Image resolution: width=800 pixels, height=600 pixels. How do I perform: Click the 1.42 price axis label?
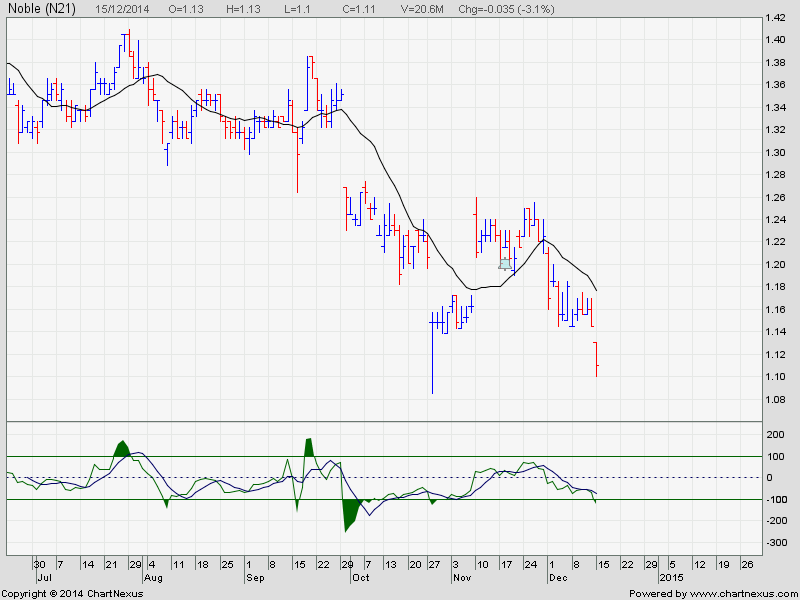[x=776, y=18]
